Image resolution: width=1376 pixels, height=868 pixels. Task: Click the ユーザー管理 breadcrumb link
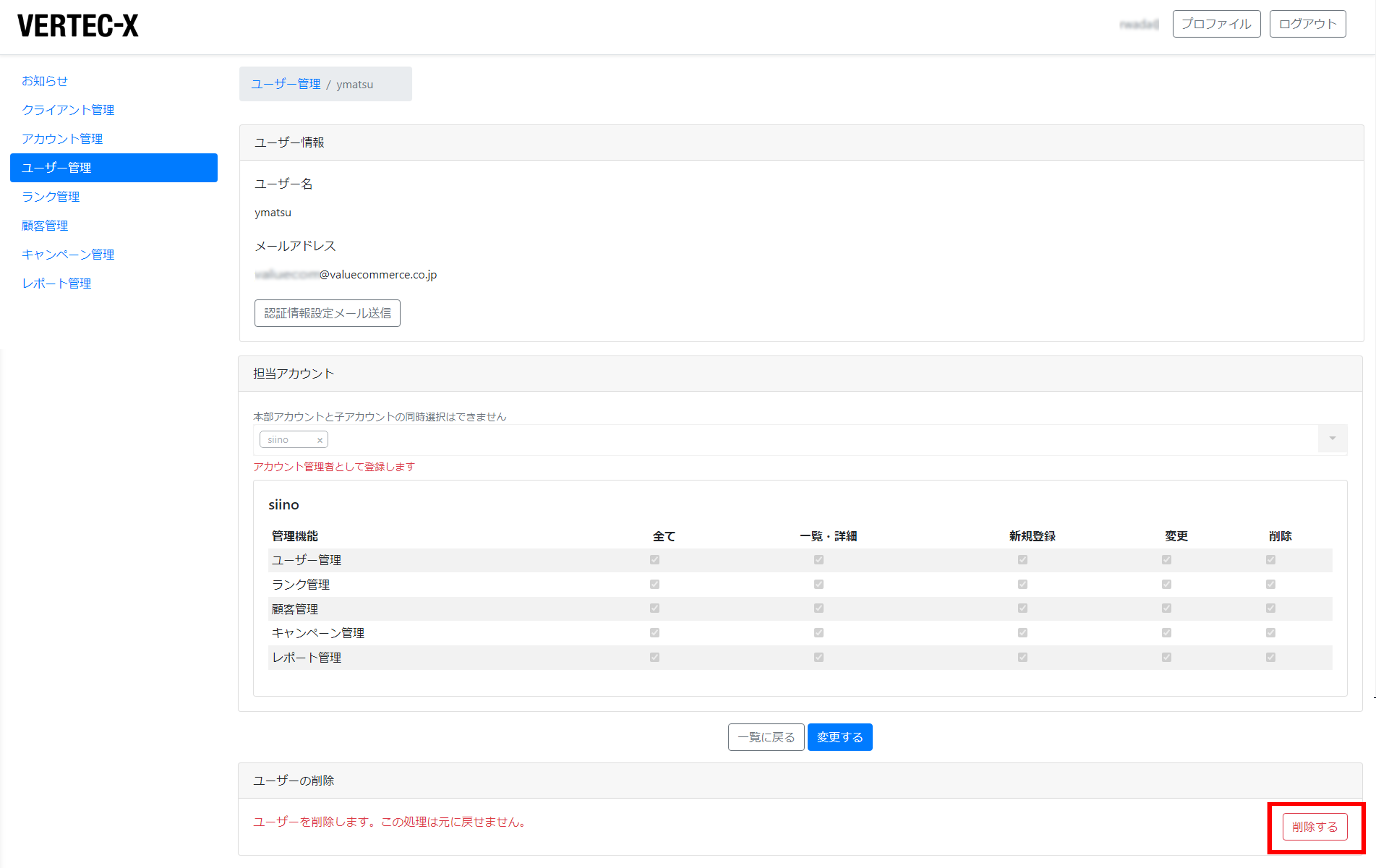[x=286, y=84]
